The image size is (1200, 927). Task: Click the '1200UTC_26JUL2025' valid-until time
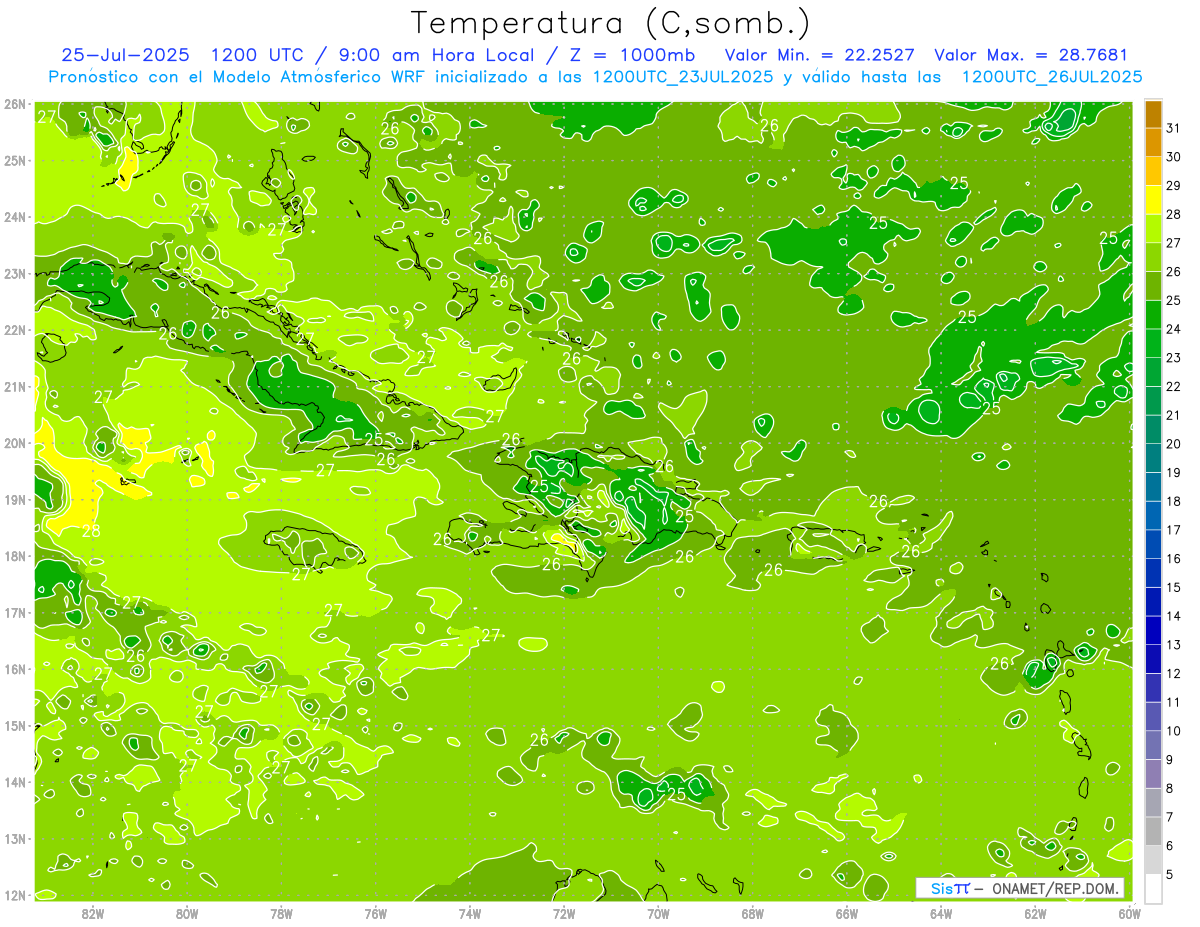[x=1052, y=76]
